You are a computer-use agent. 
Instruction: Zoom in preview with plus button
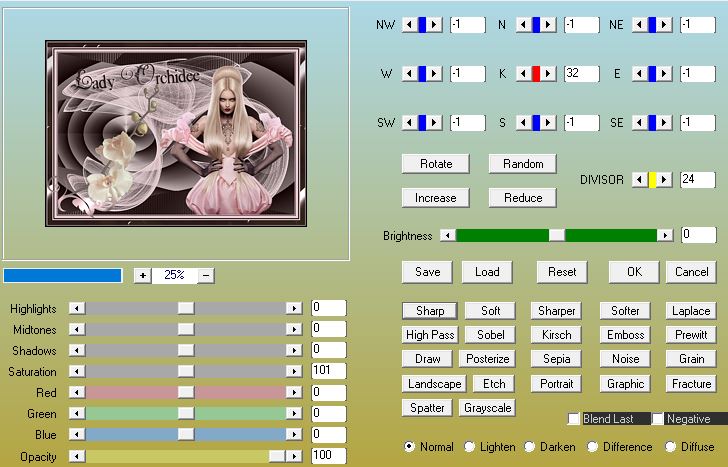pyautogui.click(x=143, y=276)
